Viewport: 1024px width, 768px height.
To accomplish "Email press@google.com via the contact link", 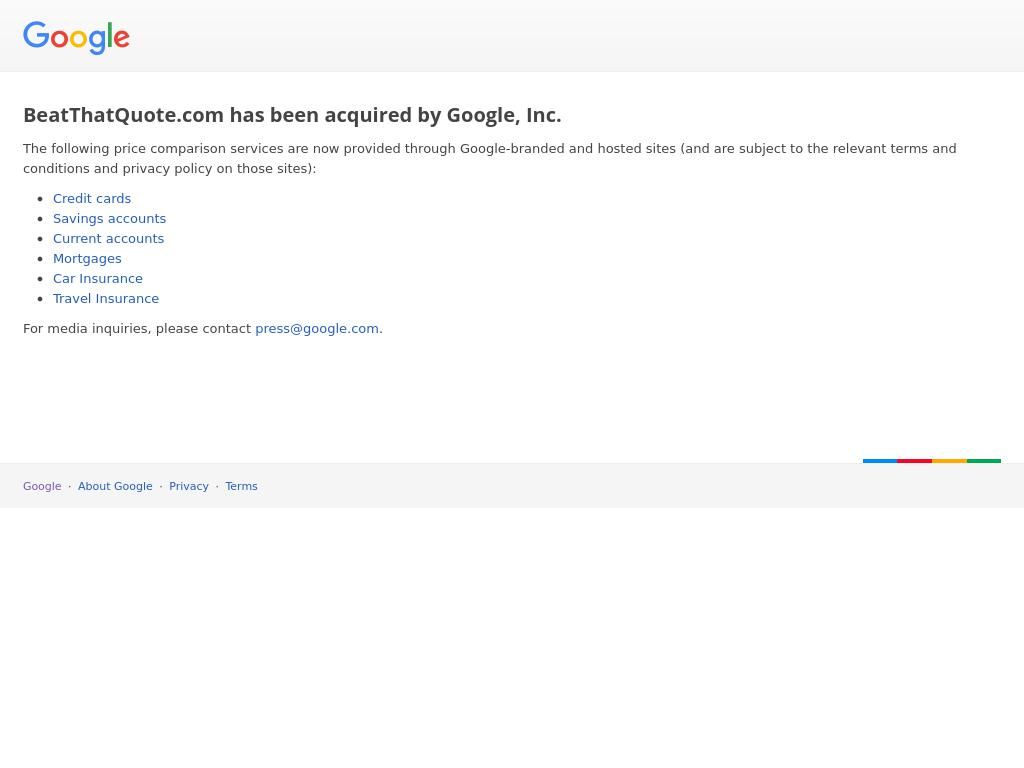I will (x=317, y=328).
